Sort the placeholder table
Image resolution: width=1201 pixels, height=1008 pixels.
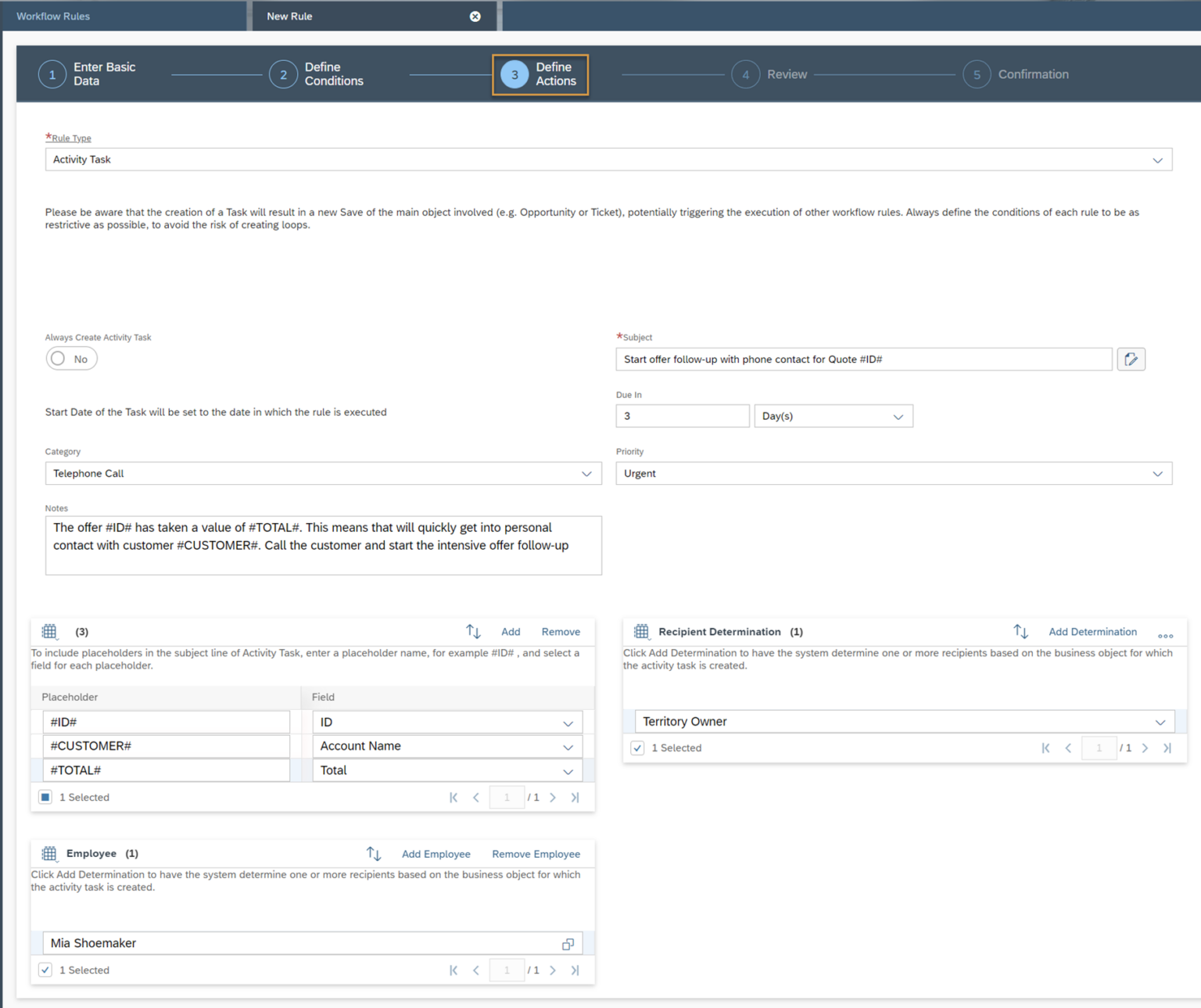(x=473, y=631)
